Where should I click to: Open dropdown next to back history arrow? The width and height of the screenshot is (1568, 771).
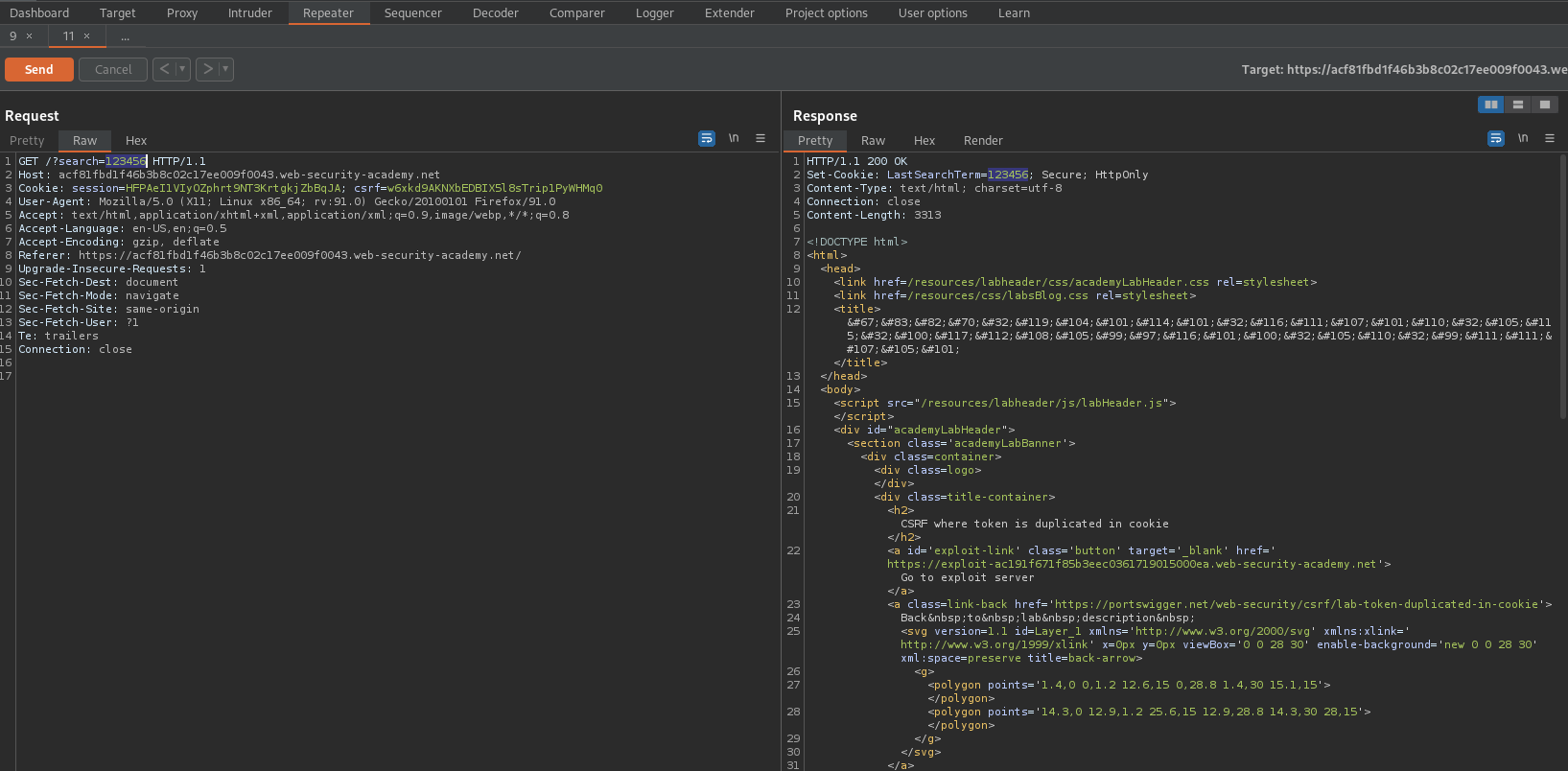click(182, 69)
